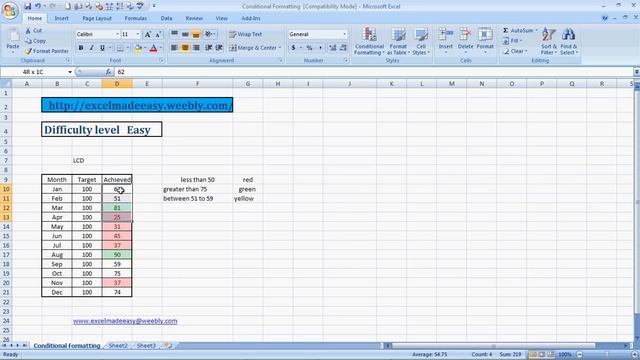Open the General number format dropdown
Image resolution: width=640 pixels, height=360 pixels.
[x=344, y=34]
